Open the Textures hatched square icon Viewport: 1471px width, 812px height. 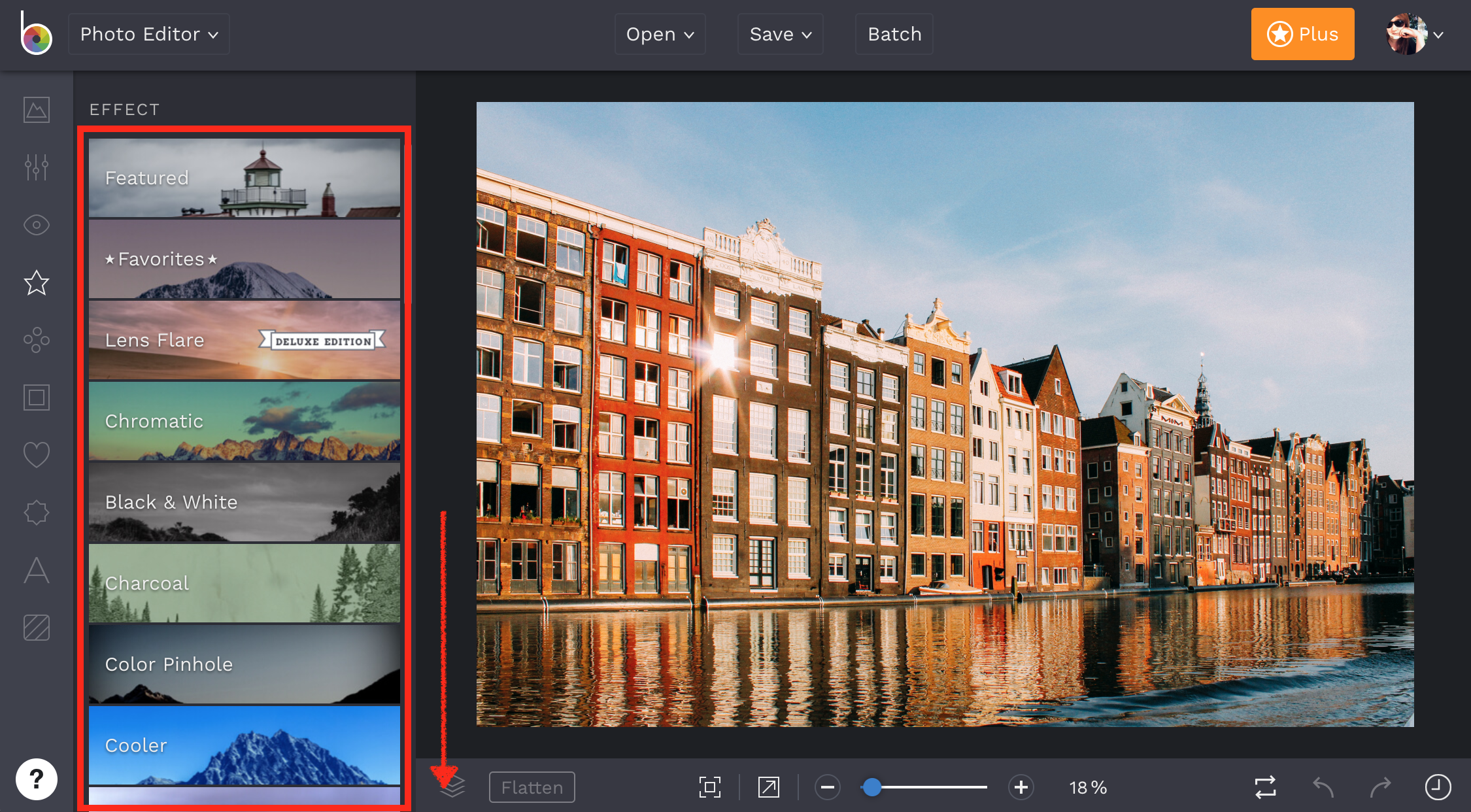[x=37, y=628]
